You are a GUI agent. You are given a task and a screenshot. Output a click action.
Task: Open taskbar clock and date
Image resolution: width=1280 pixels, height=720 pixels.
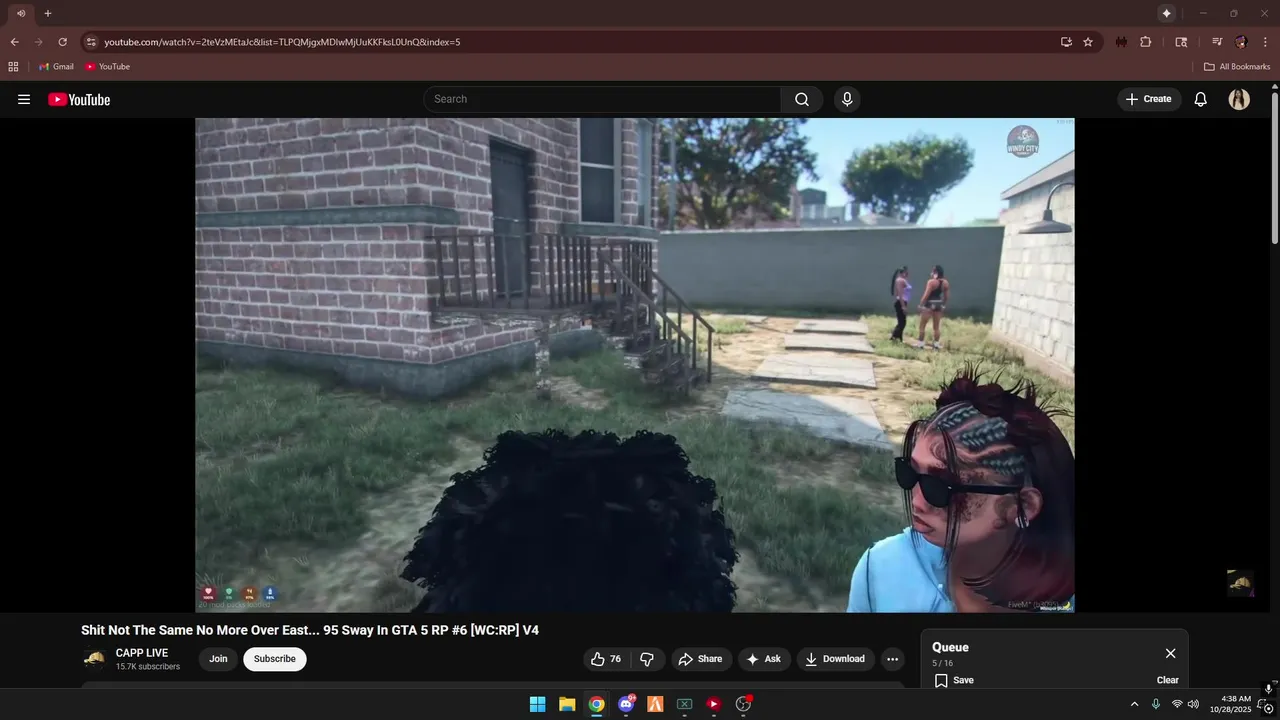click(1230, 704)
